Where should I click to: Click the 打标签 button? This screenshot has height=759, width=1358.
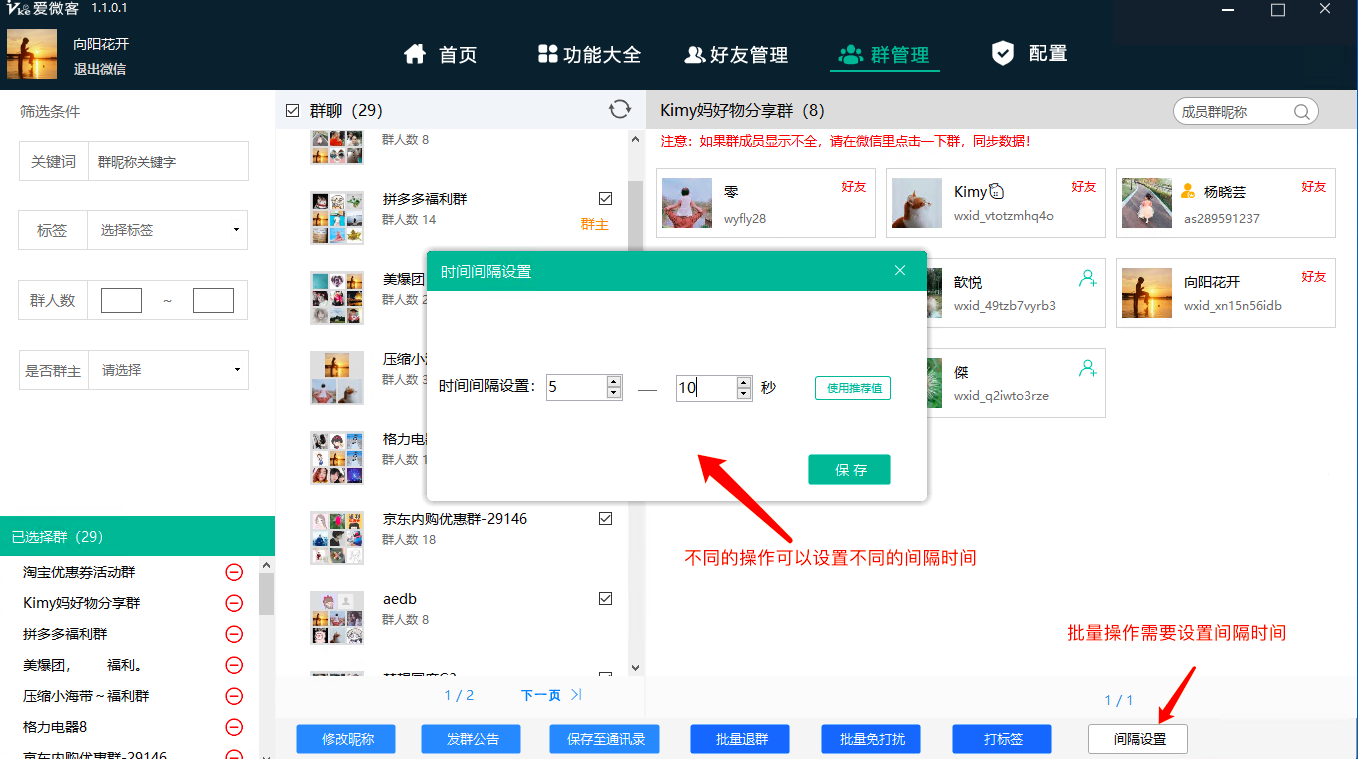[1002, 739]
